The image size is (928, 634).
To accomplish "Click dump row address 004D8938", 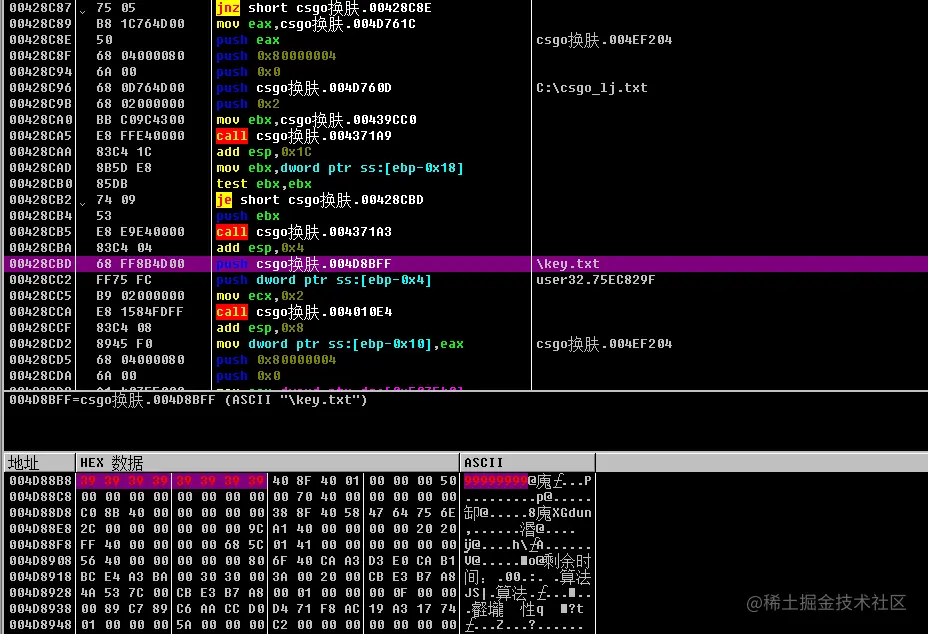I will pos(40,609).
